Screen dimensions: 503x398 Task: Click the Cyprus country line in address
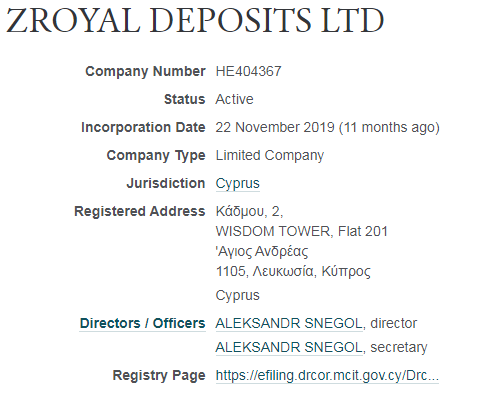[x=237, y=296]
